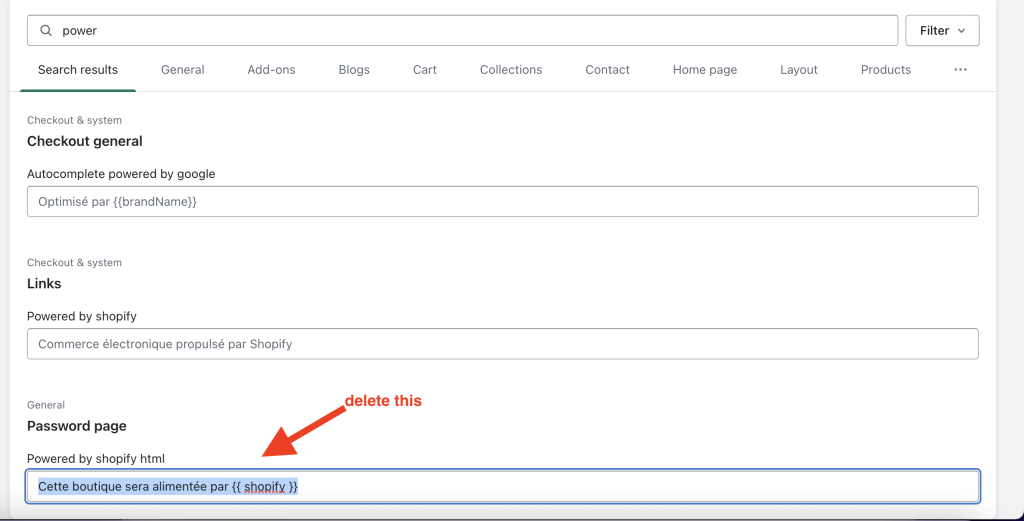Image resolution: width=1024 pixels, height=521 pixels.
Task: Open the Add-ons tab
Action: coord(271,70)
